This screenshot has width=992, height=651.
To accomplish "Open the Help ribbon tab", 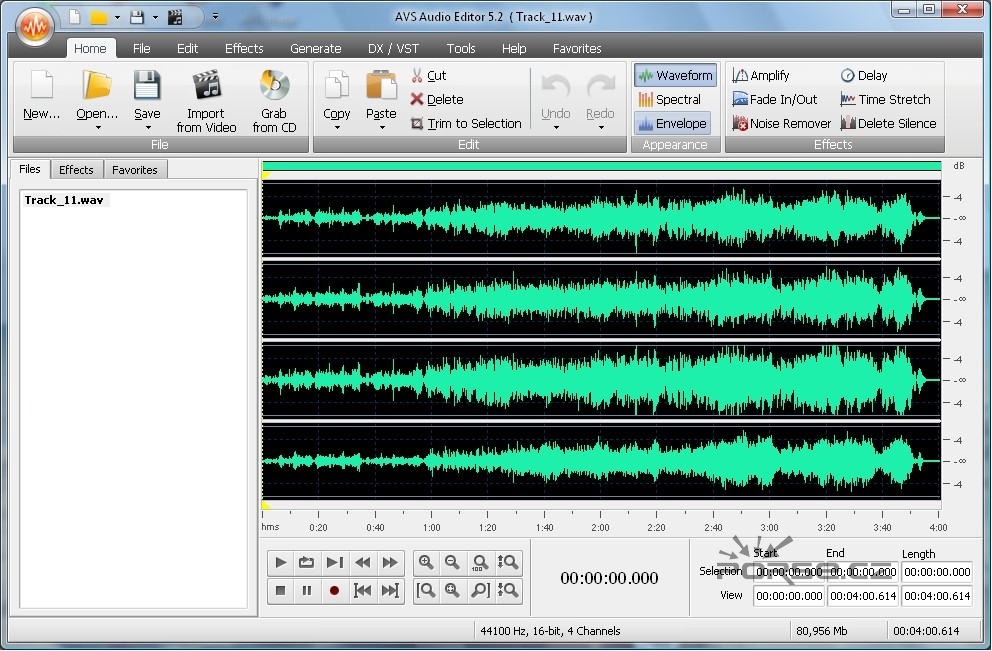I will tap(514, 48).
